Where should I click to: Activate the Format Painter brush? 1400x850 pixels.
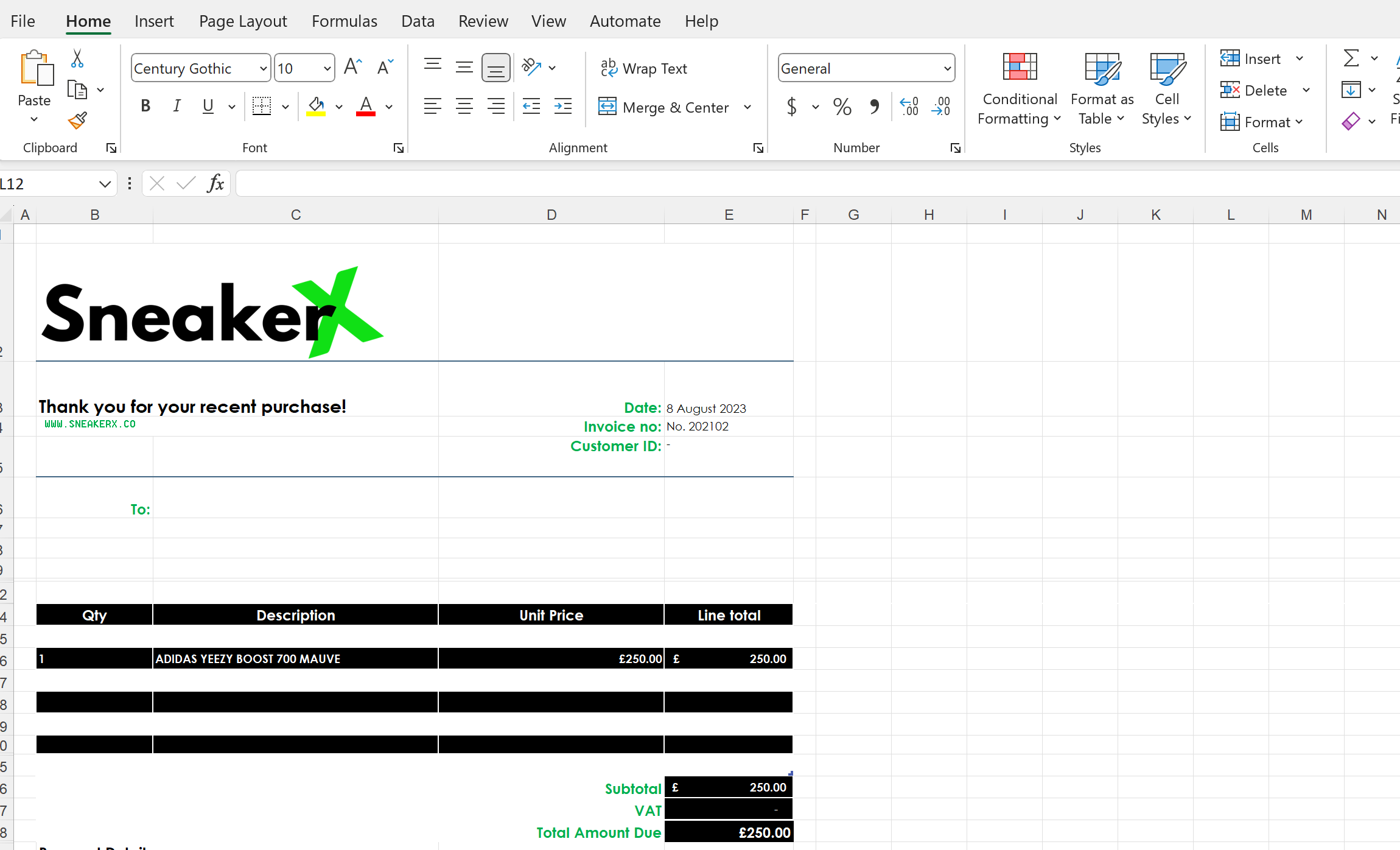[77, 121]
